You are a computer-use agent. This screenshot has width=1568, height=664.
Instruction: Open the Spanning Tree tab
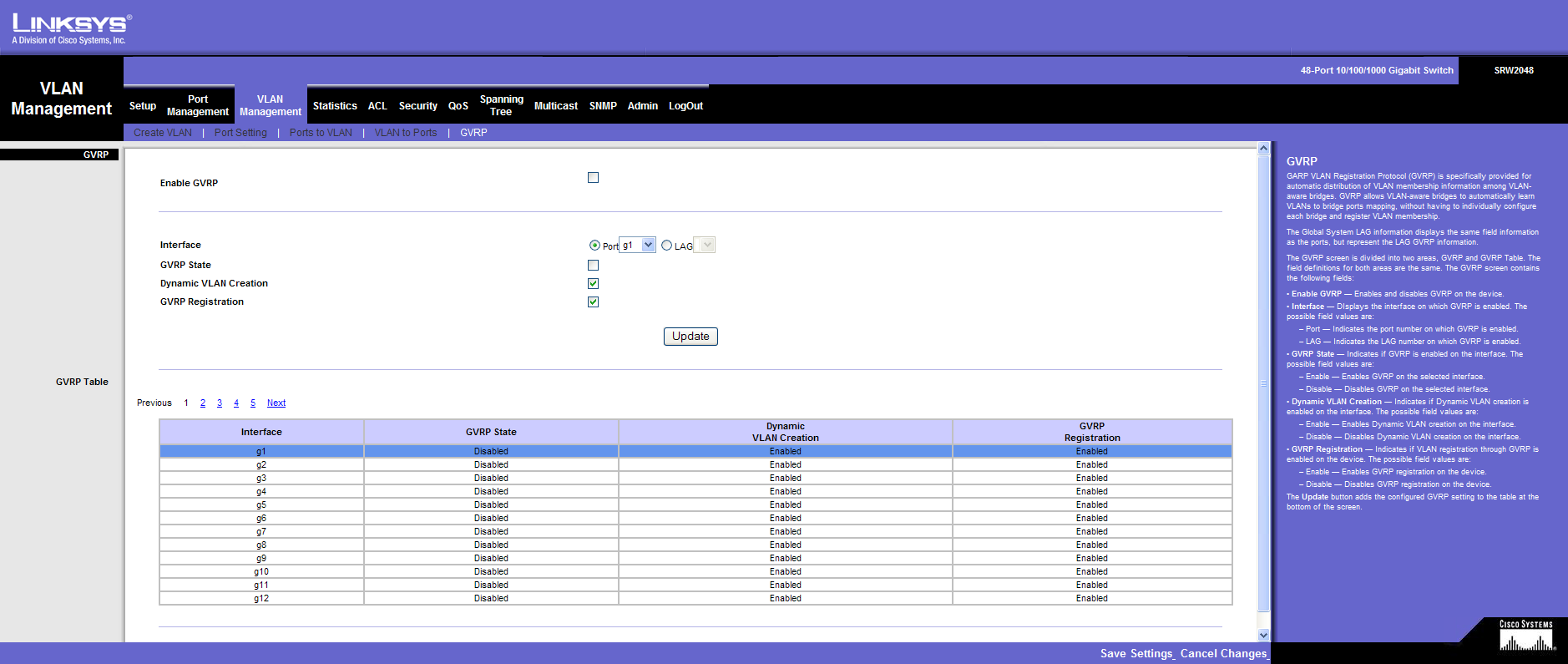(501, 105)
